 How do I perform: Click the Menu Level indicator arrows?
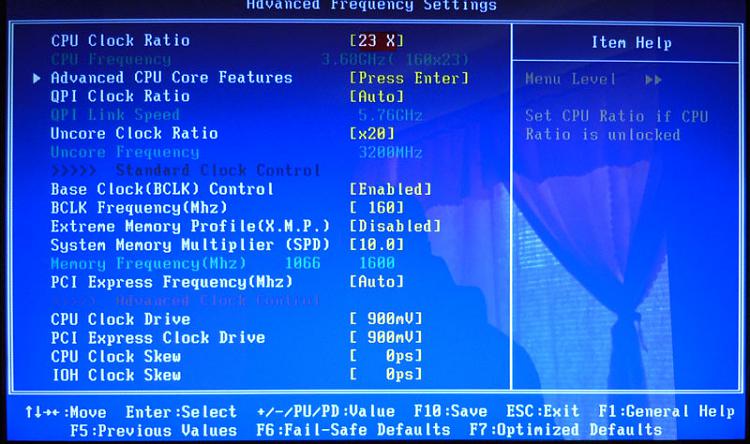tap(653, 79)
